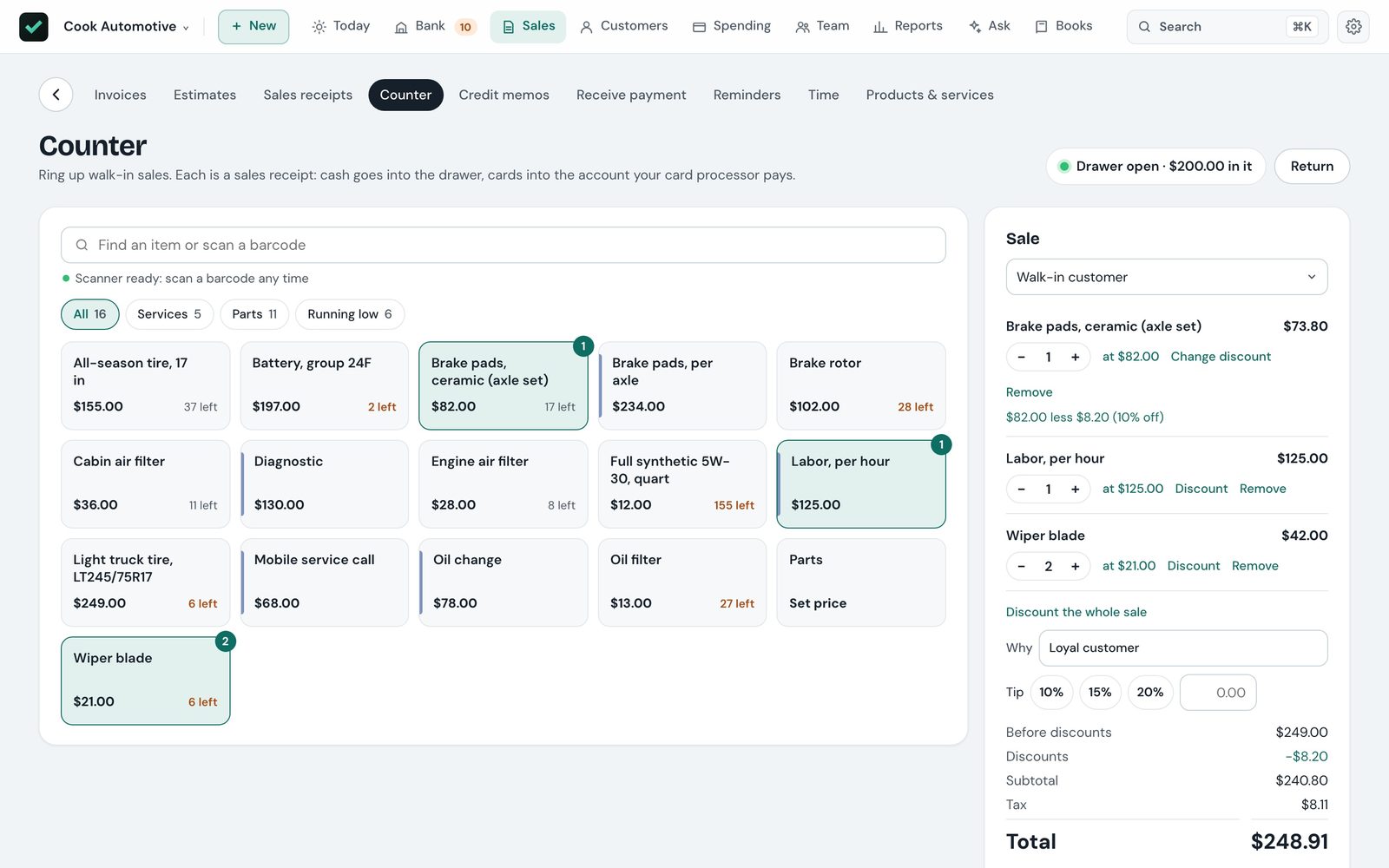This screenshot has width=1389, height=868.
Task: Select the 10% tip option
Action: [1051, 693]
